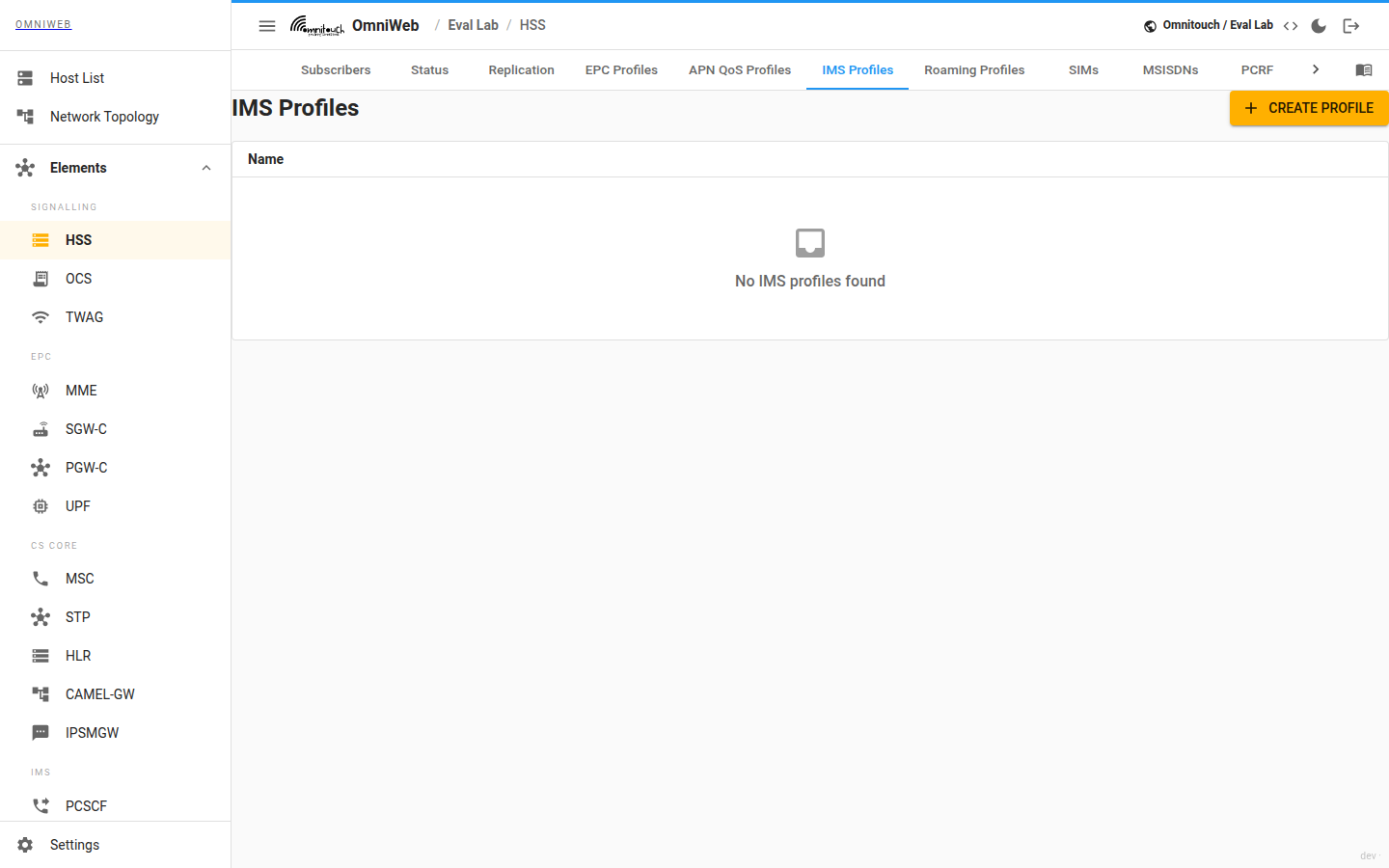Click the IPSMGW message icon
The image size is (1389, 868).
[x=41, y=733]
